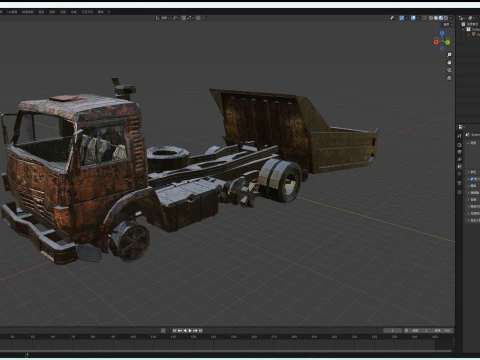Click the zoom view magnifier icon

[449, 55]
